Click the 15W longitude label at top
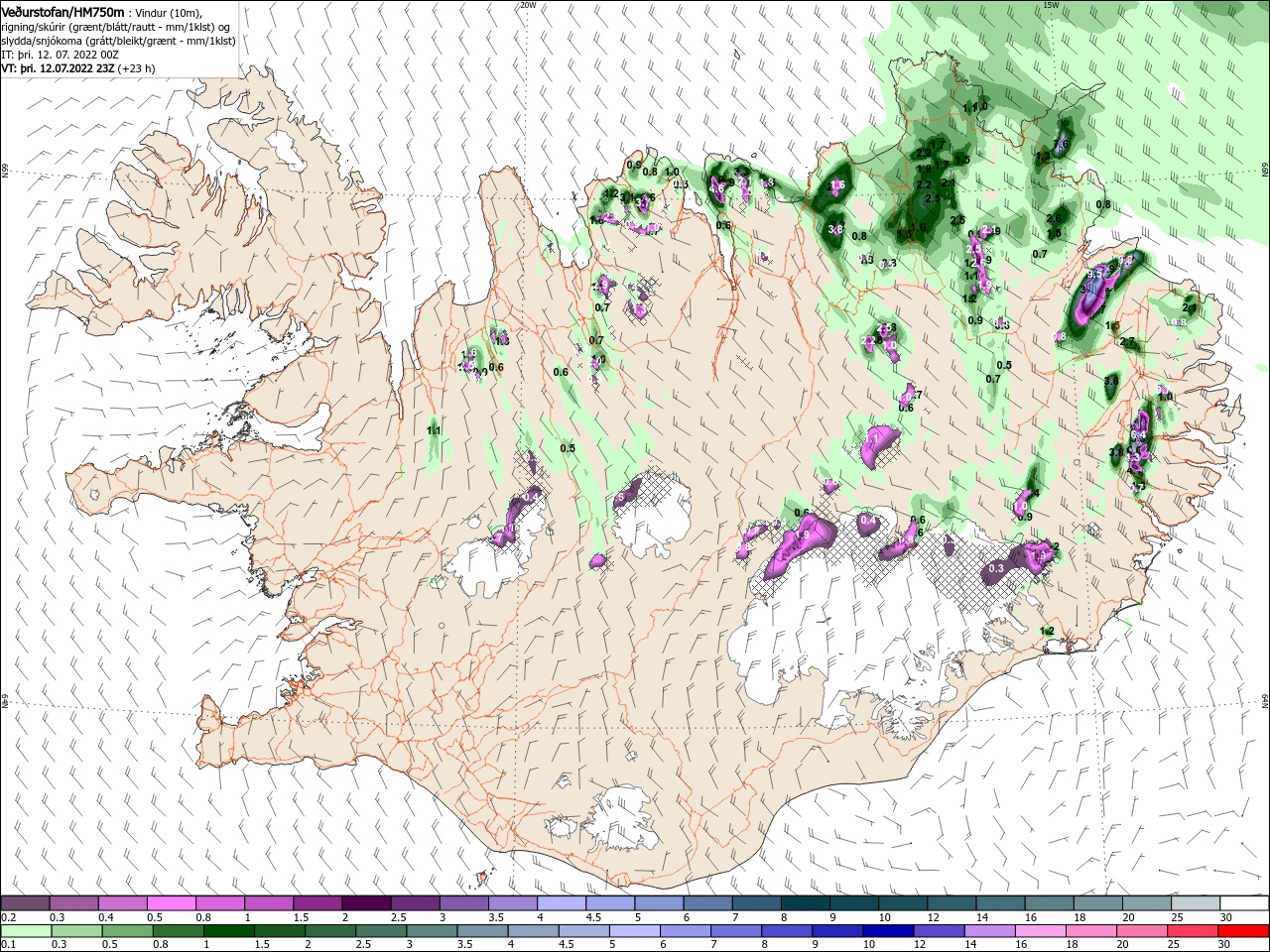 click(x=1051, y=5)
